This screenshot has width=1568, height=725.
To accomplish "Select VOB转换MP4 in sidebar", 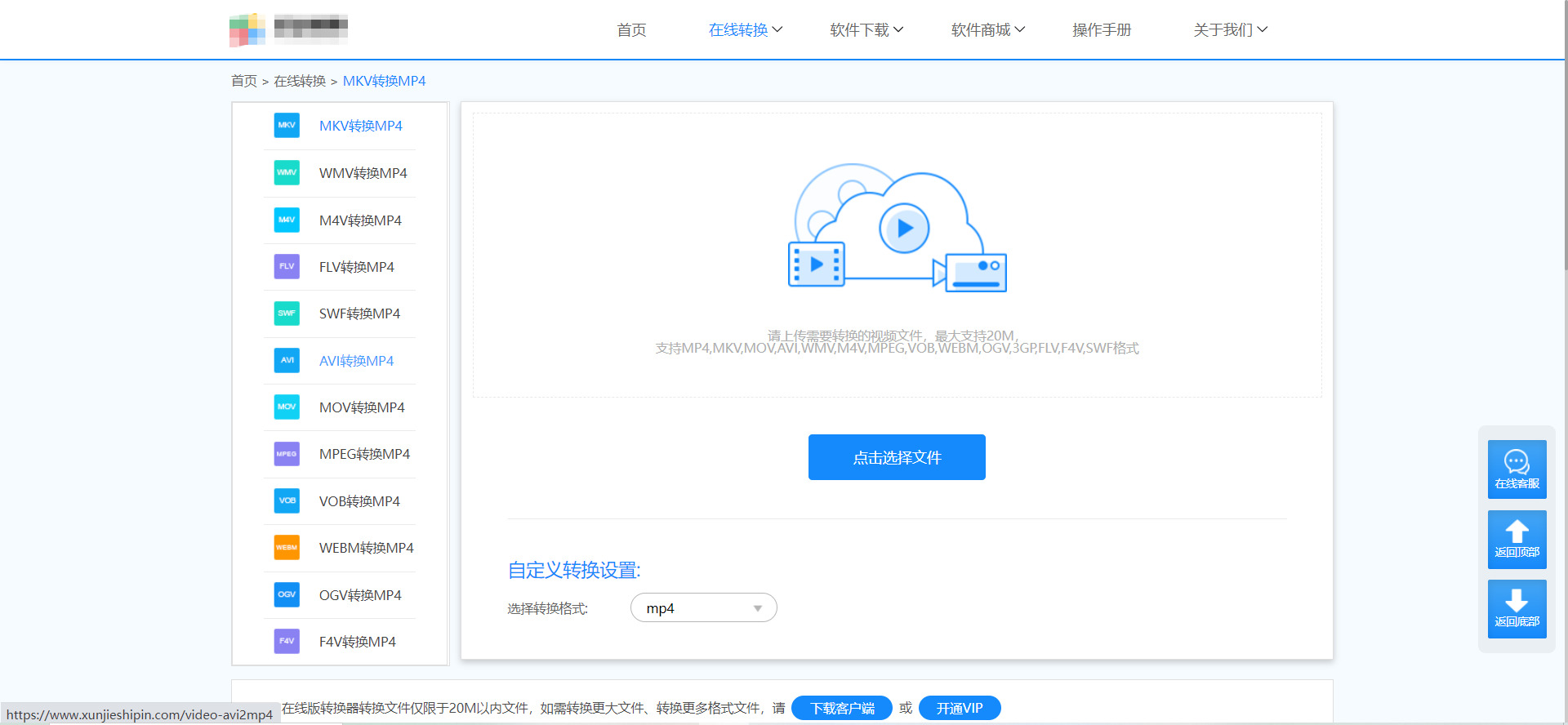I will (x=359, y=501).
